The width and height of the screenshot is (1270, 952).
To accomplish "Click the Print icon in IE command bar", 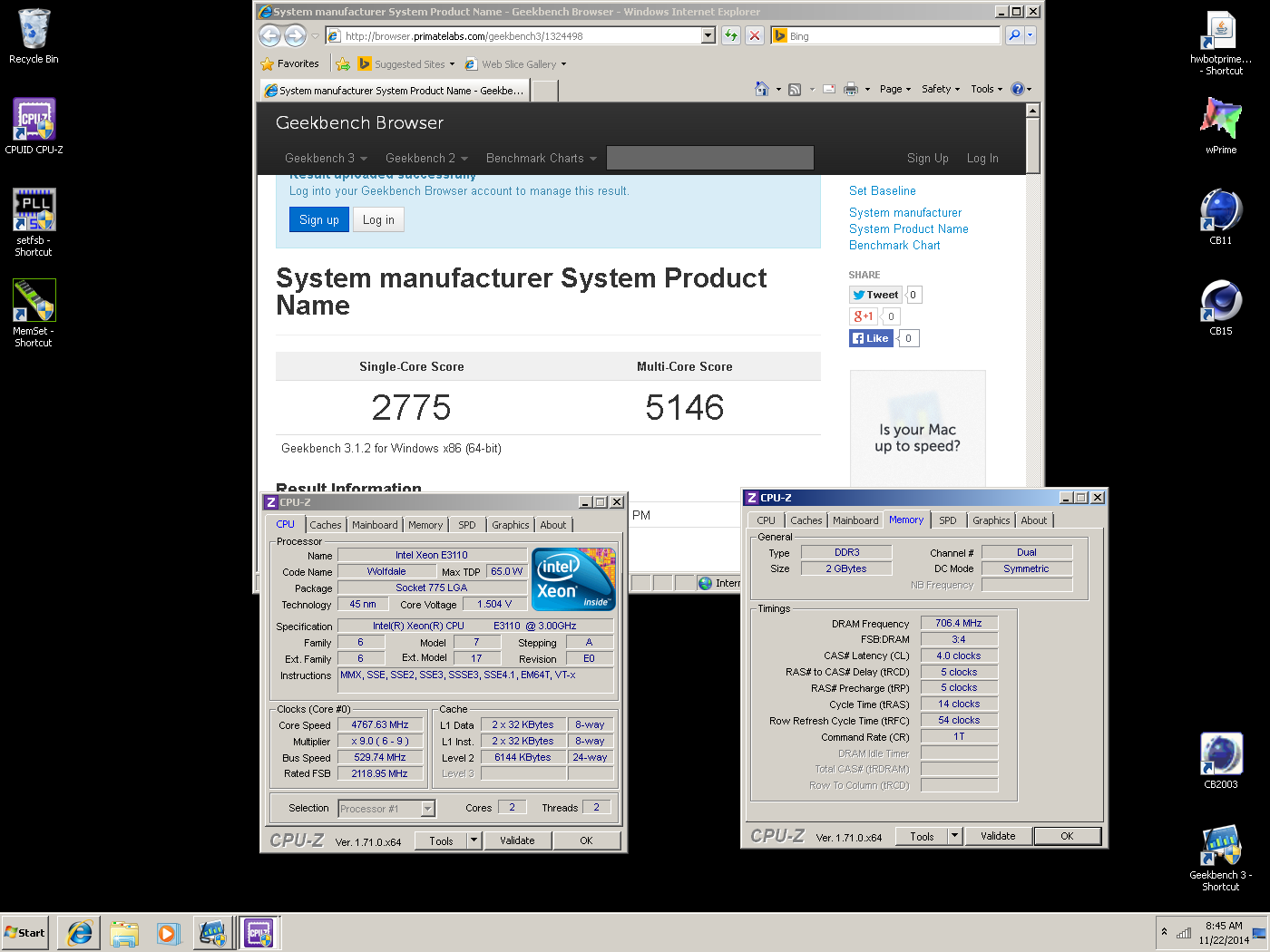I will pos(851,89).
